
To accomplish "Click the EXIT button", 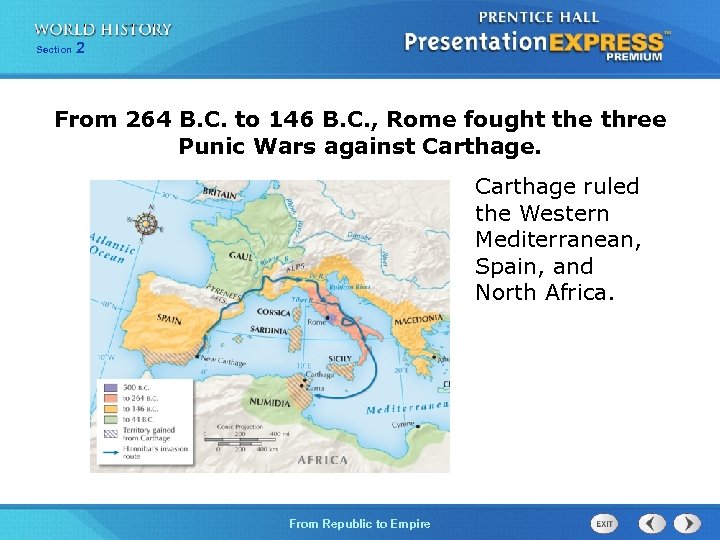I will [604, 523].
